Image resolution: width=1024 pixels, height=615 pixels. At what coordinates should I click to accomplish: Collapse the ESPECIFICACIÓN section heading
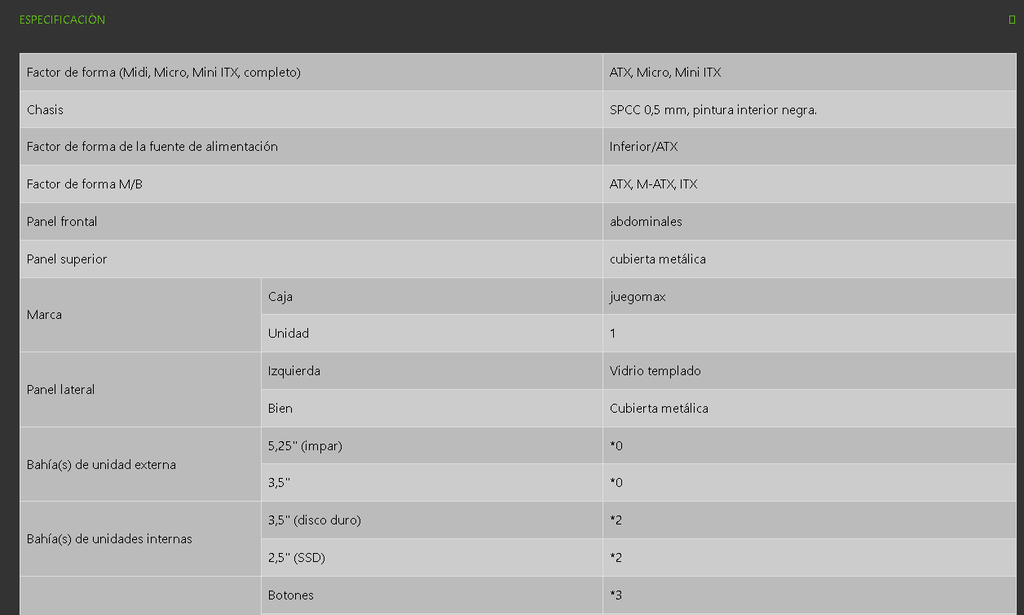pyautogui.click(x=62, y=20)
